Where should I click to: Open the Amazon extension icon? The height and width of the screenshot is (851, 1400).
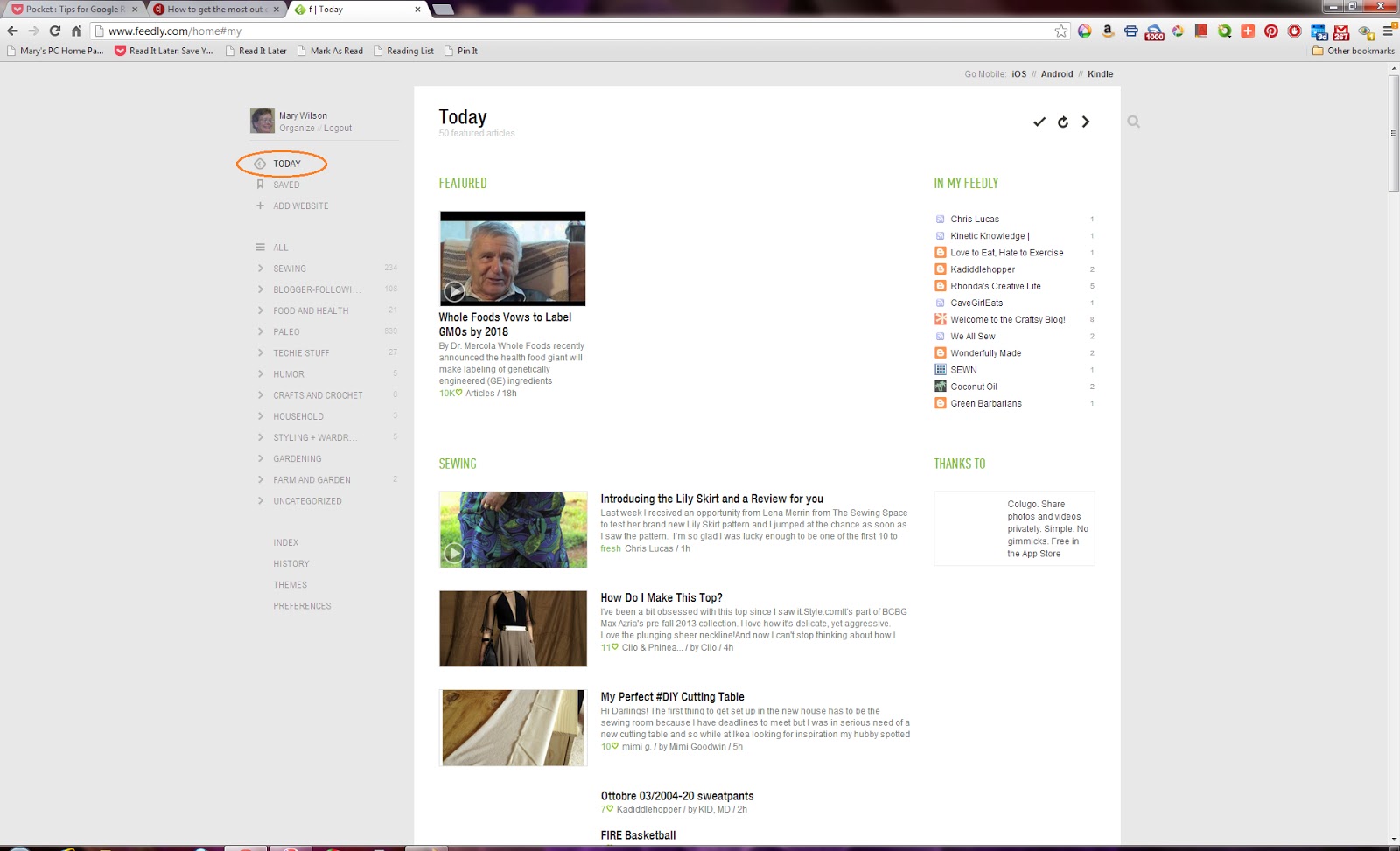pyautogui.click(x=1108, y=31)
